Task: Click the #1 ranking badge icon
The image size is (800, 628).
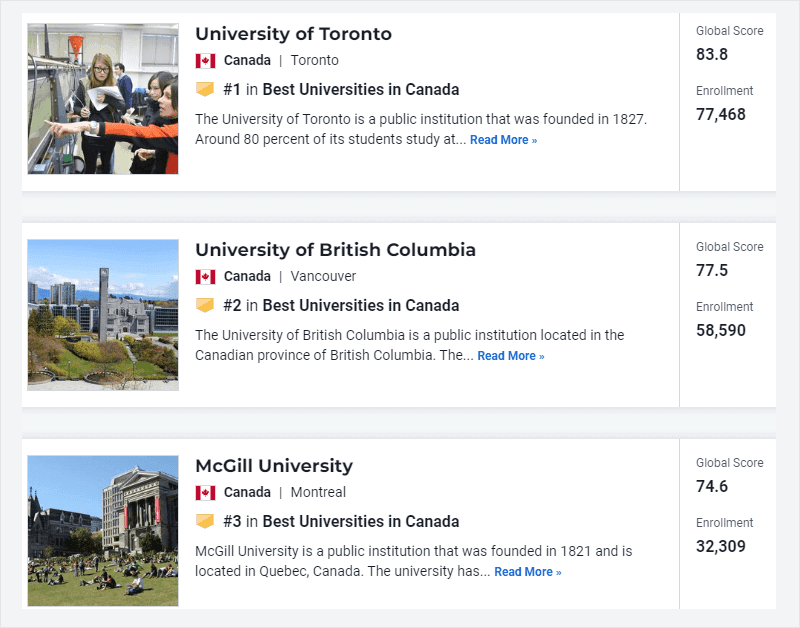Action: pyautogui.click(x=205, y=90)
